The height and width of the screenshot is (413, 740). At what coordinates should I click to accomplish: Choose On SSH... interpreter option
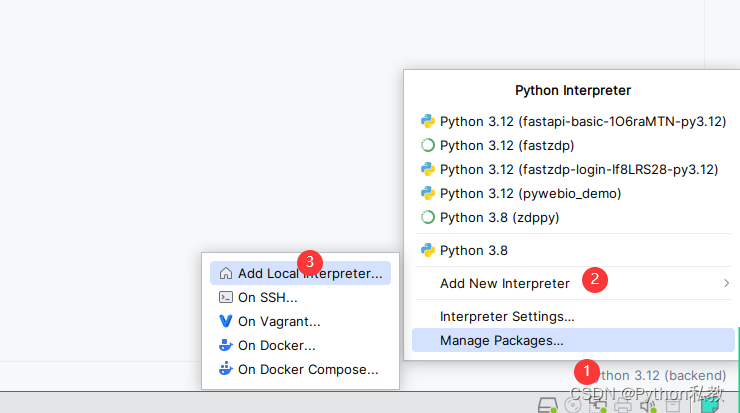click(x=300, y=297)
